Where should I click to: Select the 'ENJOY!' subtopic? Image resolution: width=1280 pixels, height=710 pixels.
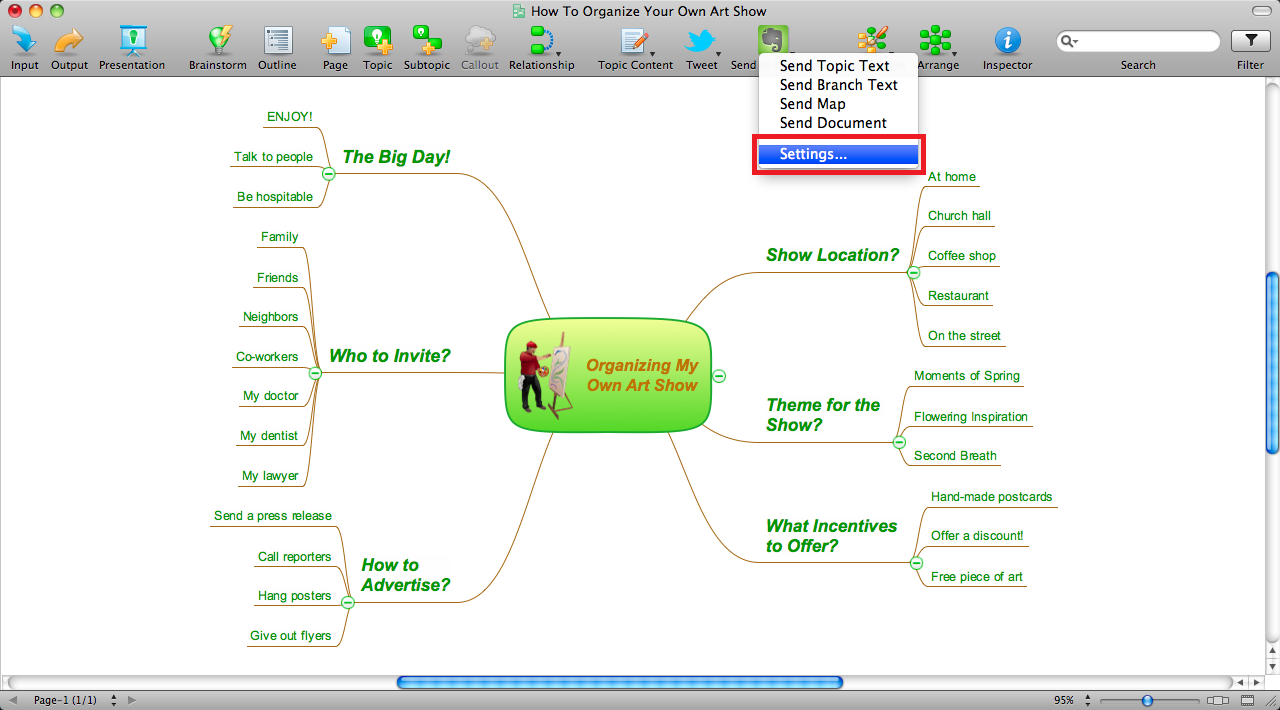(x=290, y=117)
